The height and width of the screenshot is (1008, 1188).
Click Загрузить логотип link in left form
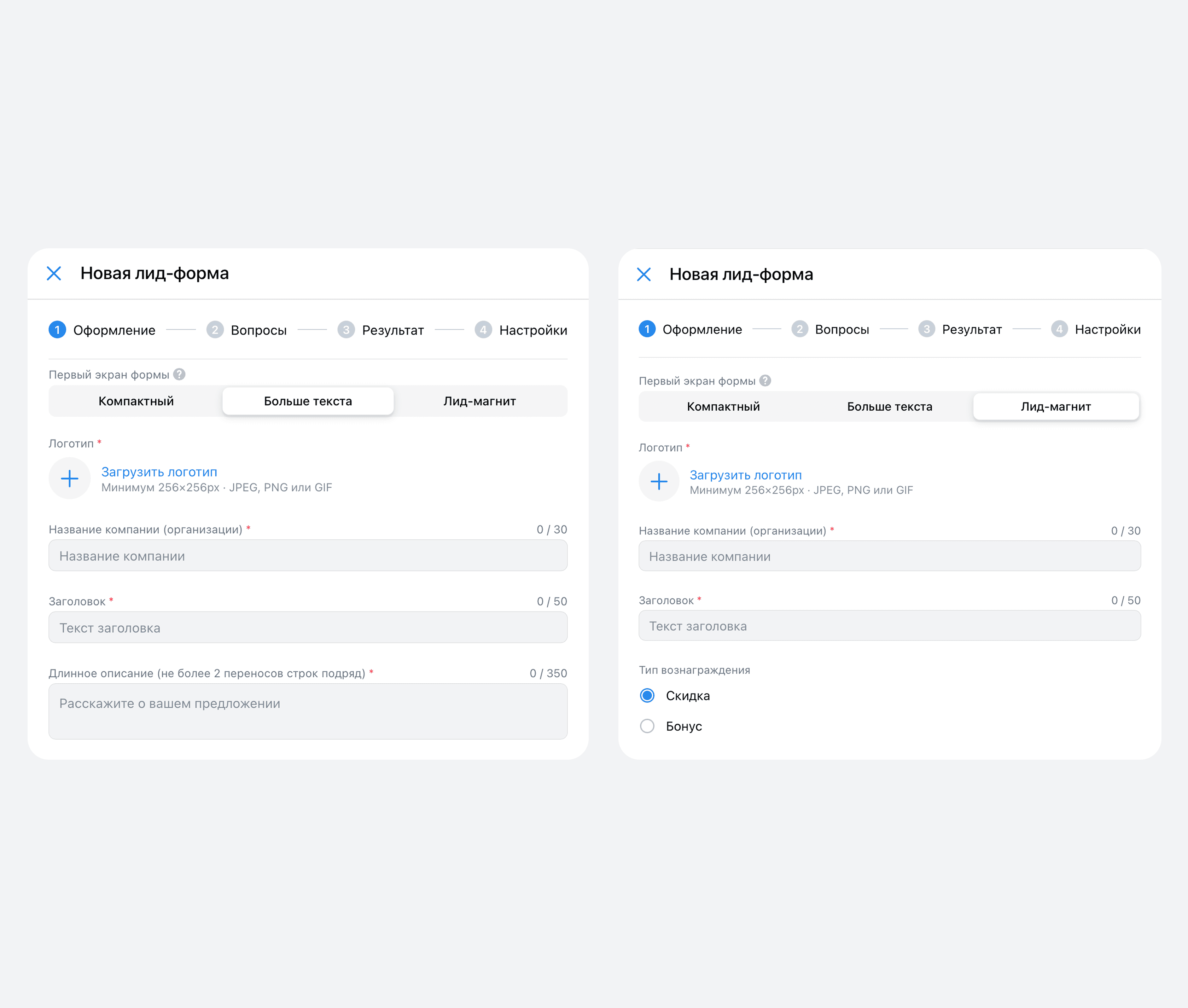point(159,472)
